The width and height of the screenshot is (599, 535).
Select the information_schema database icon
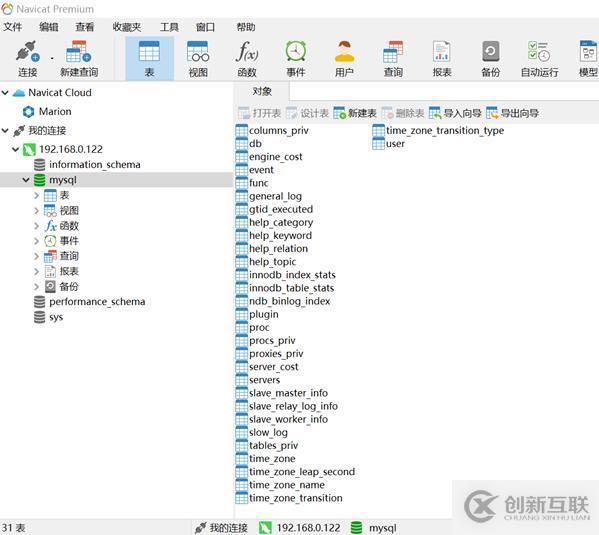39,165
